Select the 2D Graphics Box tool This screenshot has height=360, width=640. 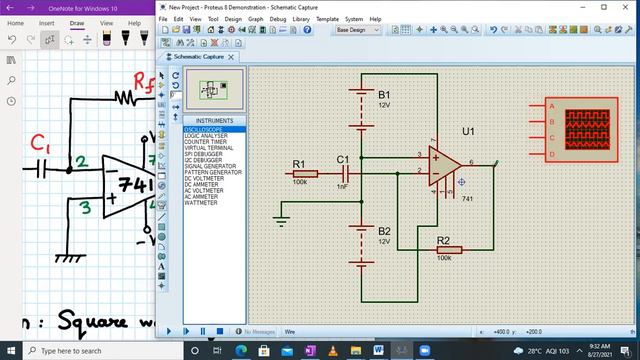pyautogui.click(x=162, y=227)
